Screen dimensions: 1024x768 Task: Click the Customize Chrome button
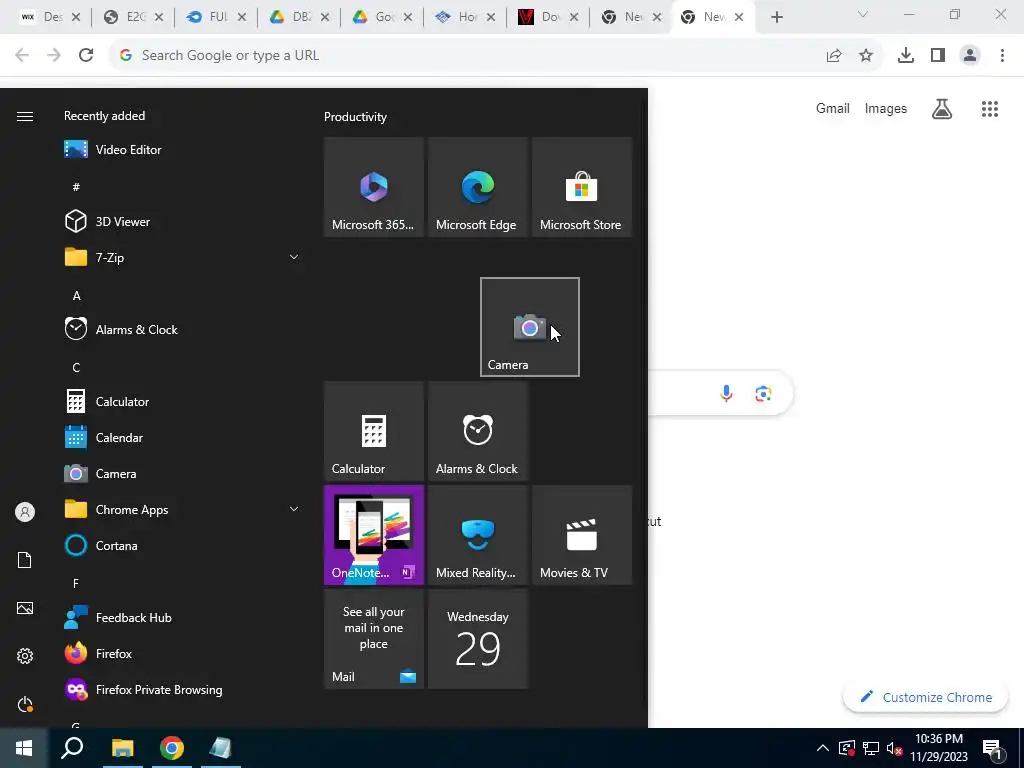tap(926, 697)
